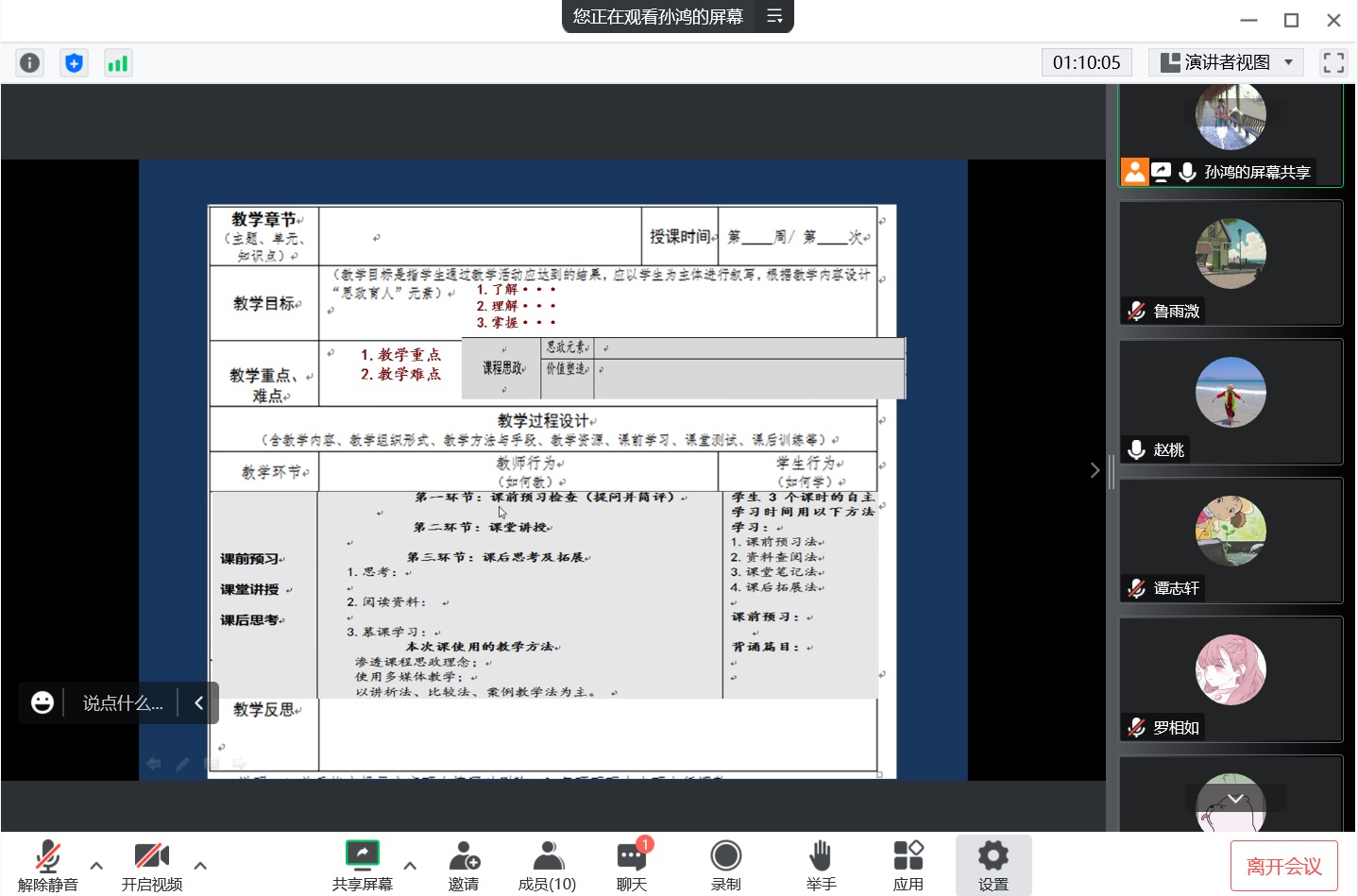The image size is (1358, 896).
Task: Open the apps icon
Action: point(908,865)
